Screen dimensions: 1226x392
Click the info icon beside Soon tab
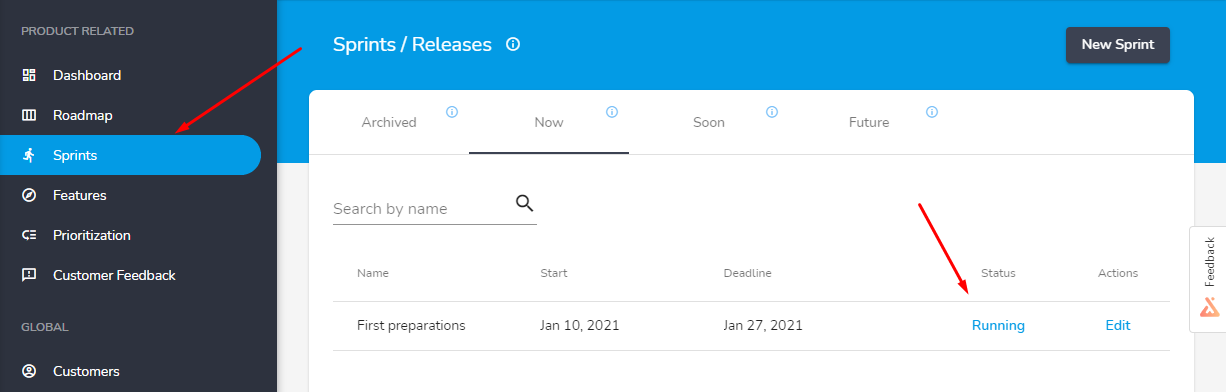(x=772, y=112)
